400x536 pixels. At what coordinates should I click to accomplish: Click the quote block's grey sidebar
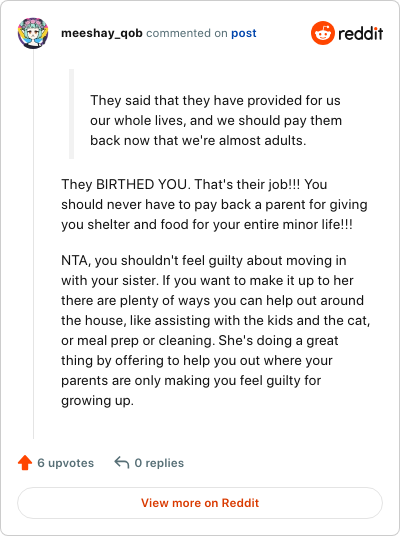[71, 114]
